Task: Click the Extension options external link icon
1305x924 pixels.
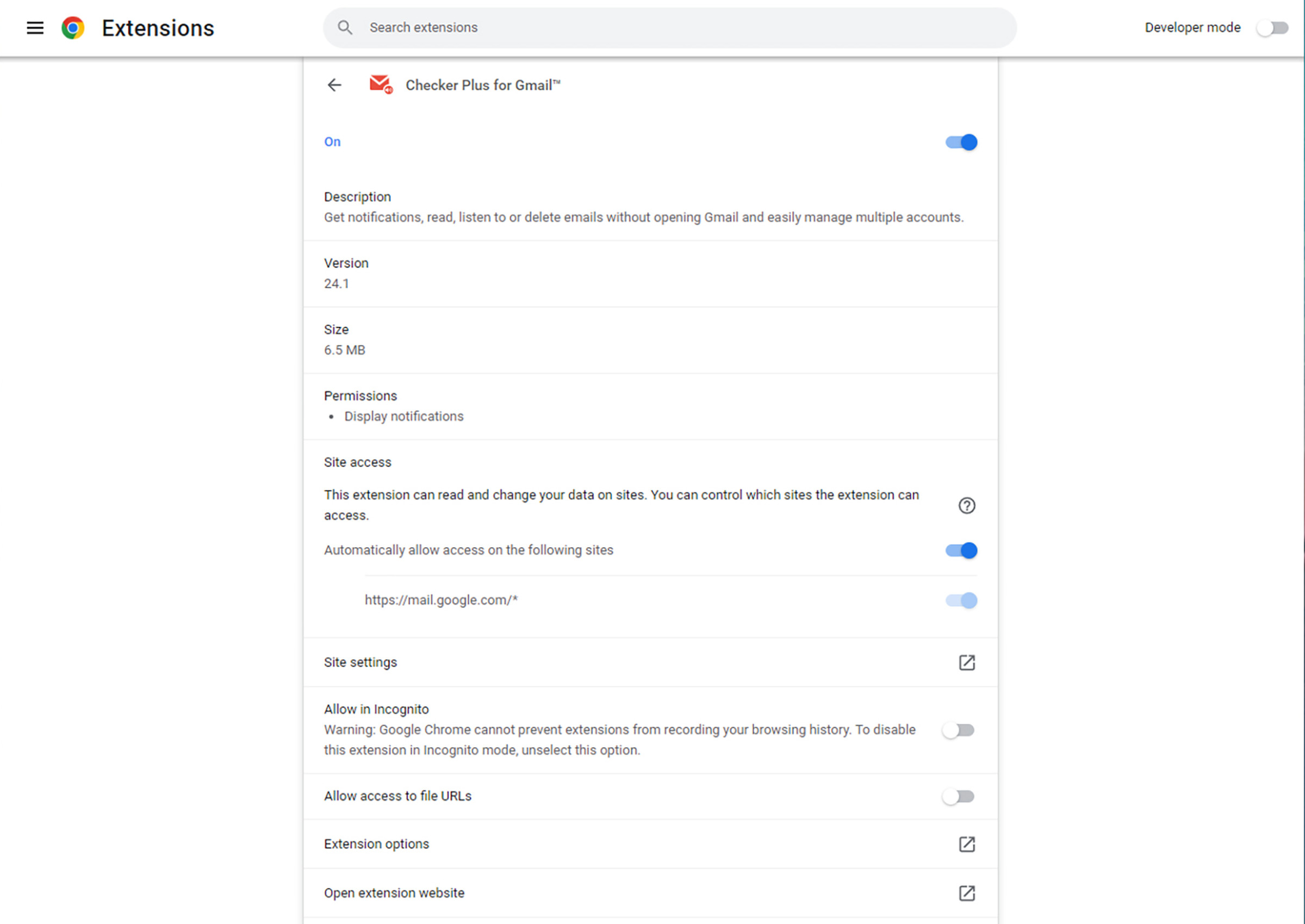Action: [x=965, y=844]
